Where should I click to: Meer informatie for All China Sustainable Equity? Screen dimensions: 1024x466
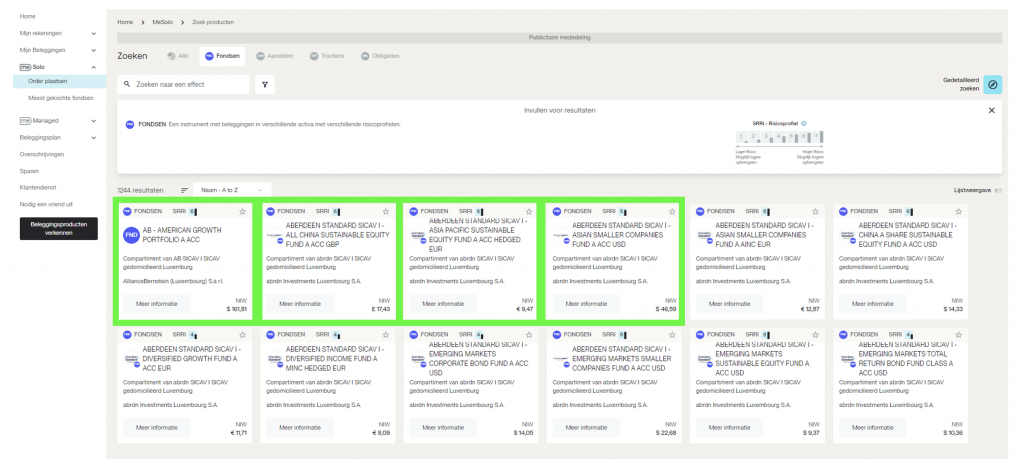pos(300,304)
